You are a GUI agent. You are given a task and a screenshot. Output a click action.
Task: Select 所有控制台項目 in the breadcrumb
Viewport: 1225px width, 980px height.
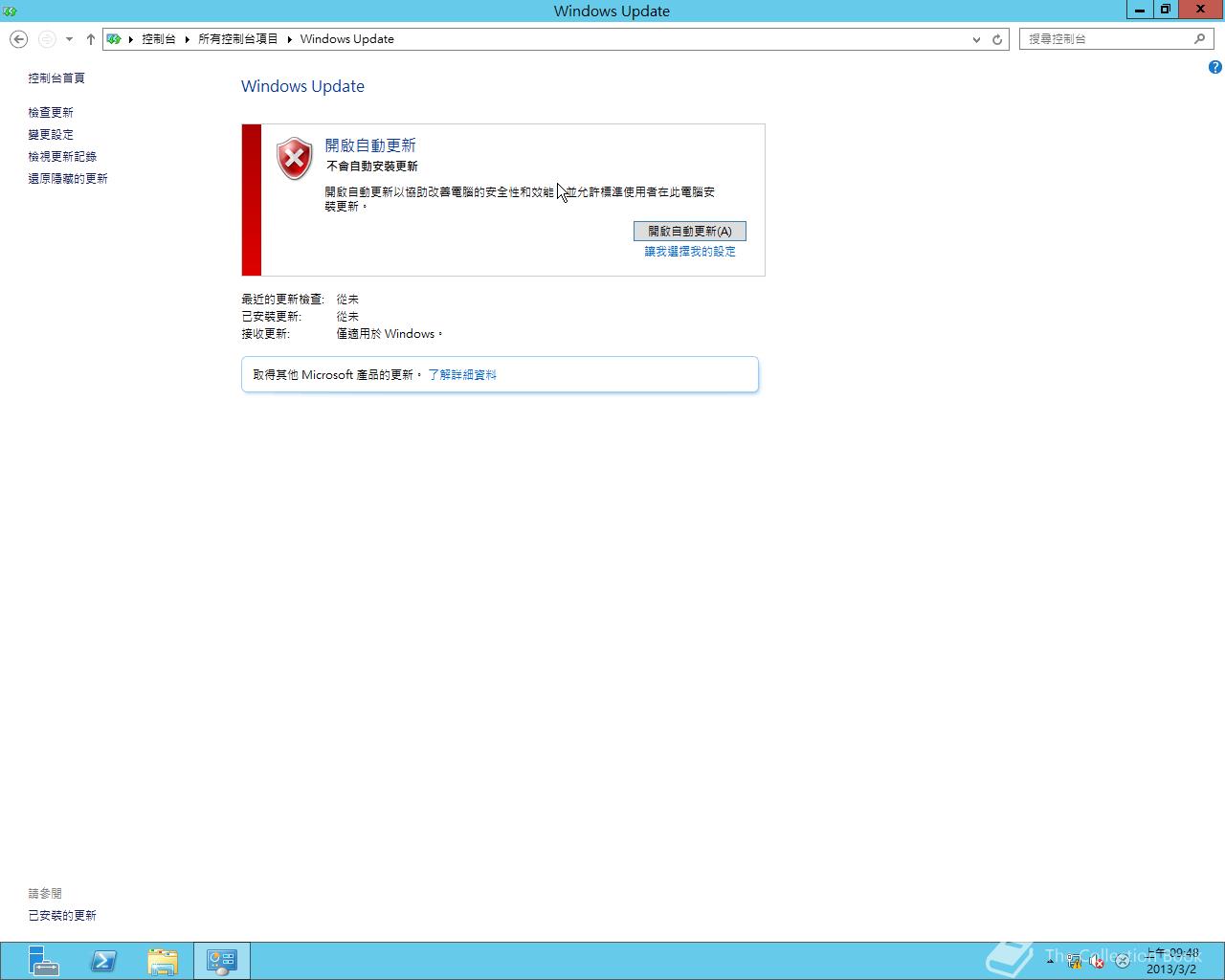[238, 39]
